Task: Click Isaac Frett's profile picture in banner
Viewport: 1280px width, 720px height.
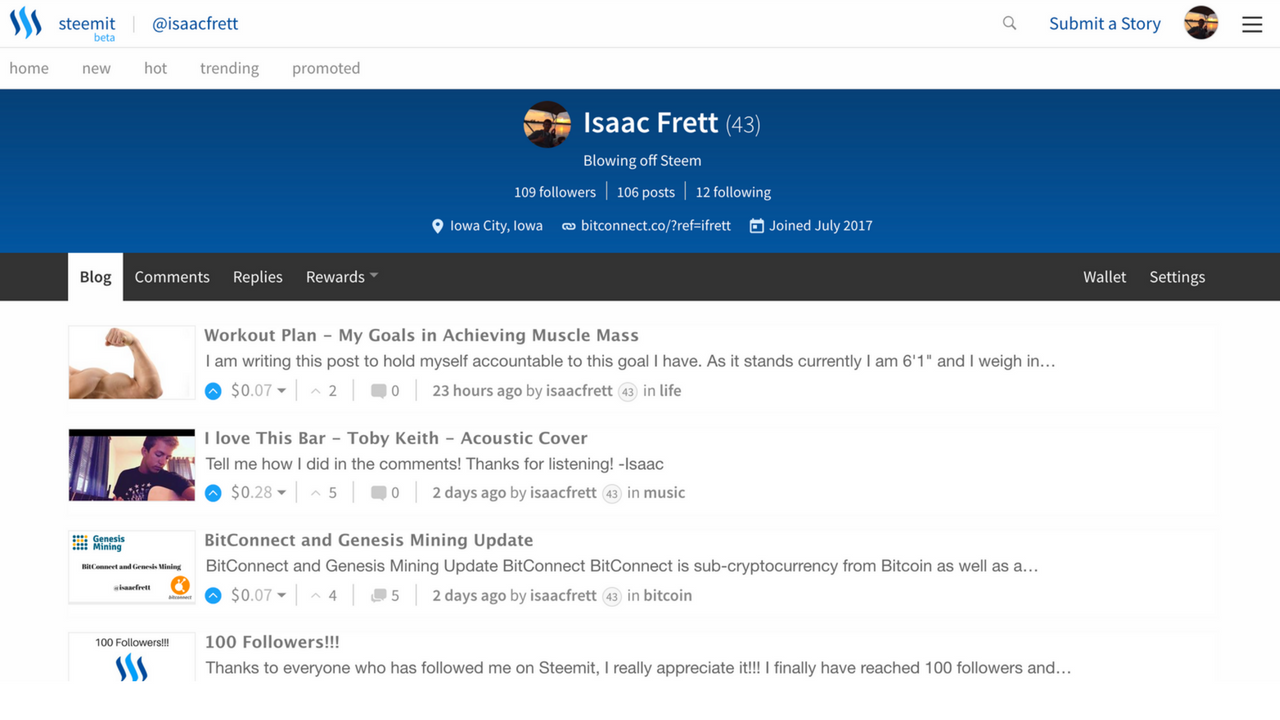Action: (x=547, y=124)
